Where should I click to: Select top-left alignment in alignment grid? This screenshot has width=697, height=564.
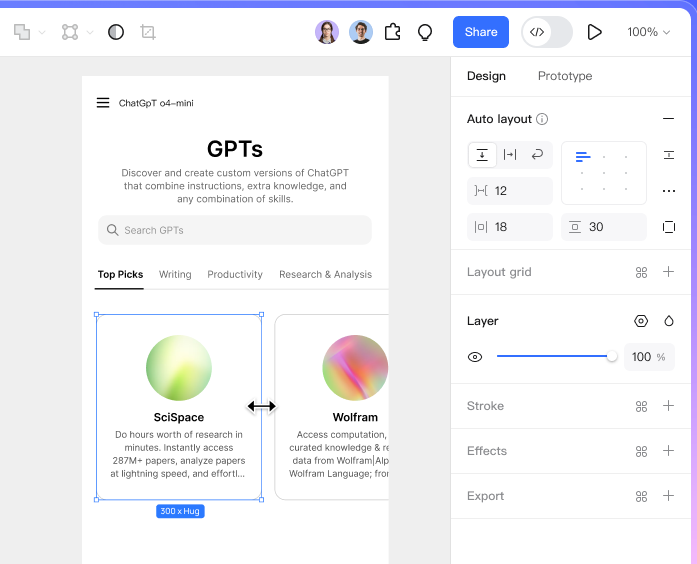tap(583, 156)
